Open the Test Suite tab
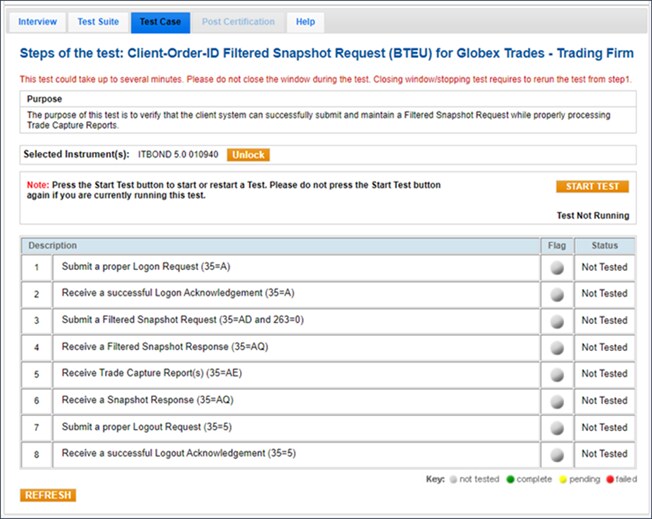Viewport: 652px width, 519px height. (97, 22)
